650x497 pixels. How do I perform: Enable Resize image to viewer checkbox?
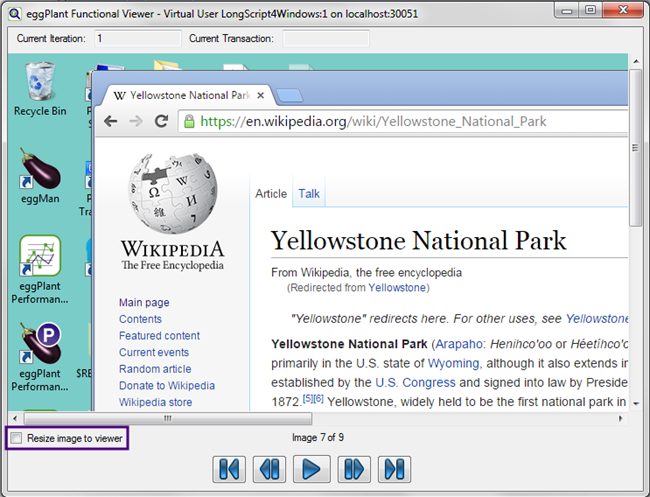[x=16, y=438]
